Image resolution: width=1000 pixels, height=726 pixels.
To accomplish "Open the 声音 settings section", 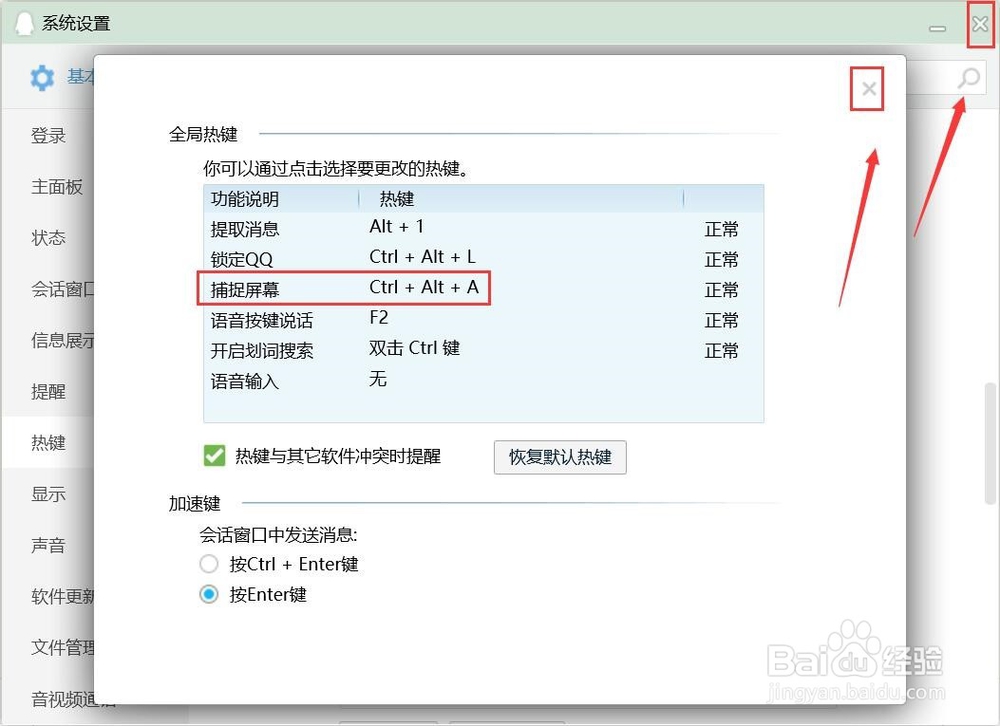I will pos(48,545).
